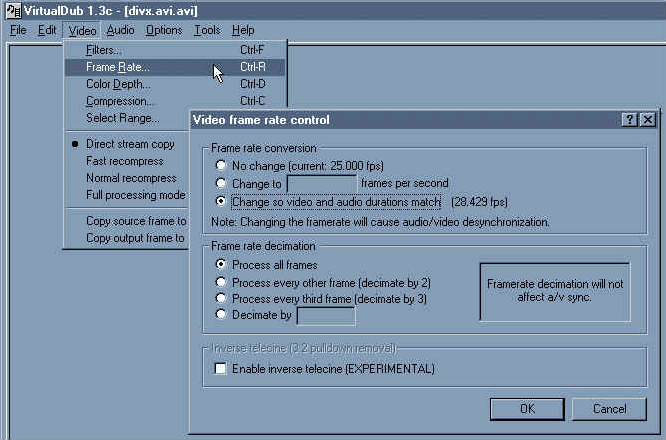666x440 pixels.
Task: Click the dialog's question mark help button
Action: (x=629, y=120)
